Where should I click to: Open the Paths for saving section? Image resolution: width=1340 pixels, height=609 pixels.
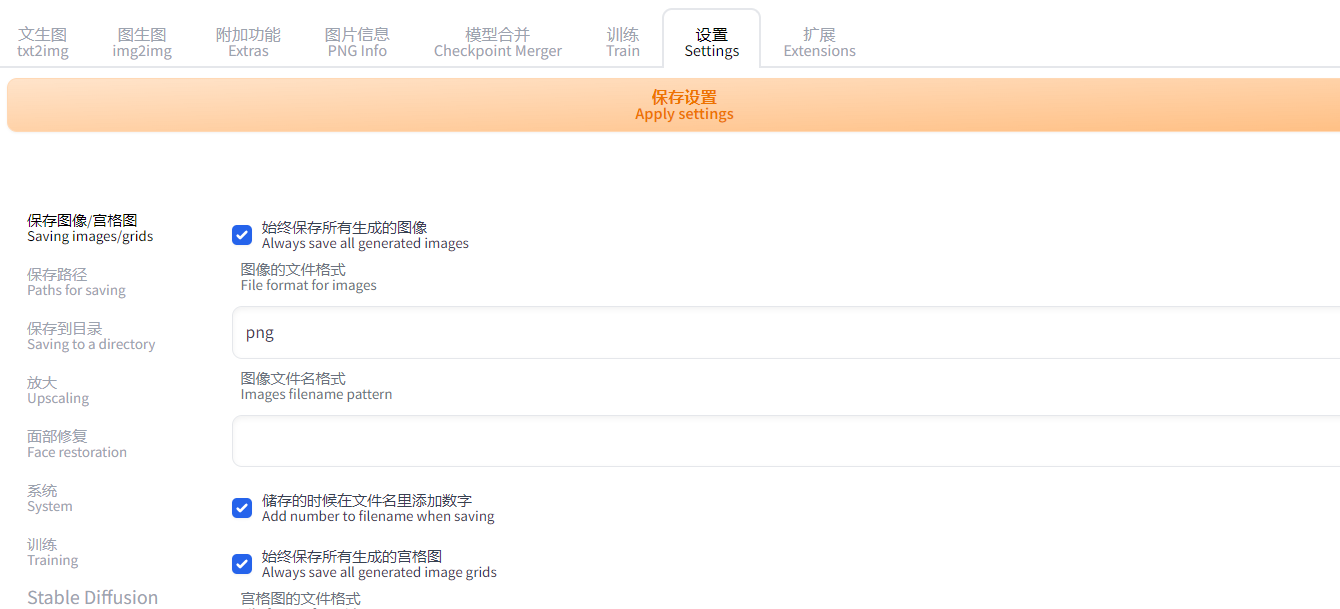[76, 282]
